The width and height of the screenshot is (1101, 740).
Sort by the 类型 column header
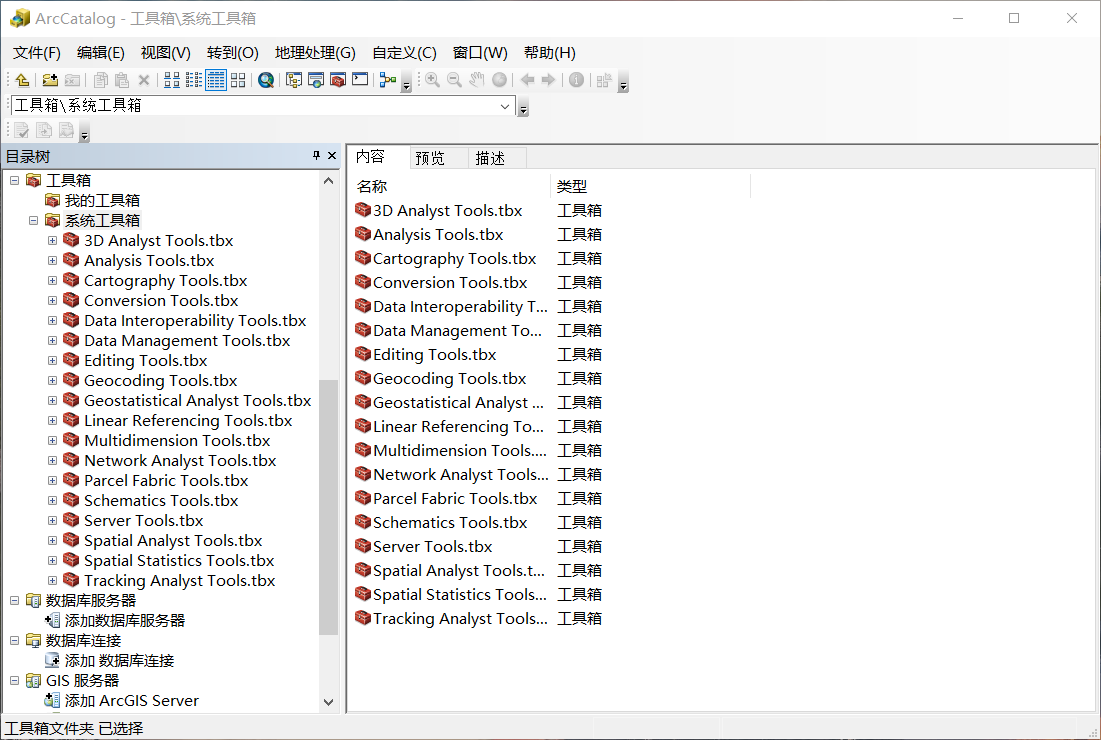[x=651, y=187]
